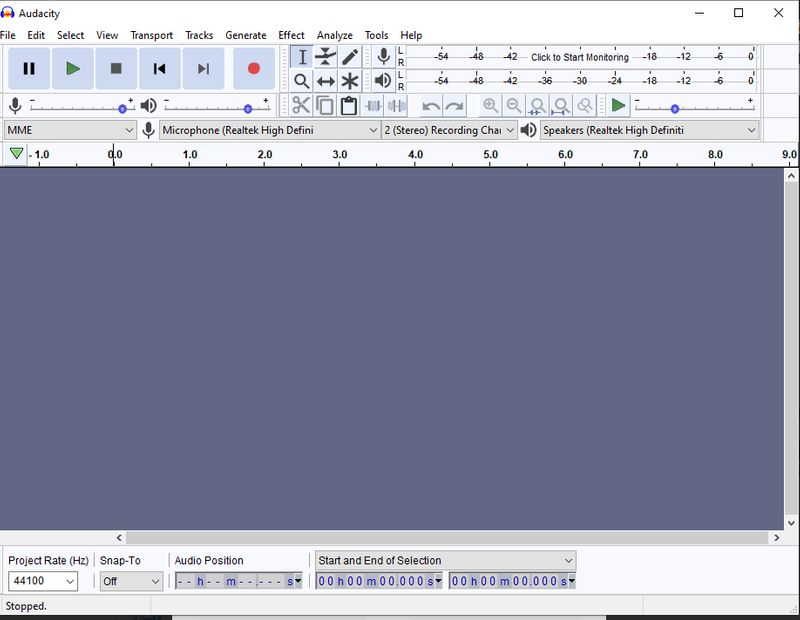Click the Undo icon
Viewport: 800px width, 620px height.
pyautogui.click(x=429, y=105)
